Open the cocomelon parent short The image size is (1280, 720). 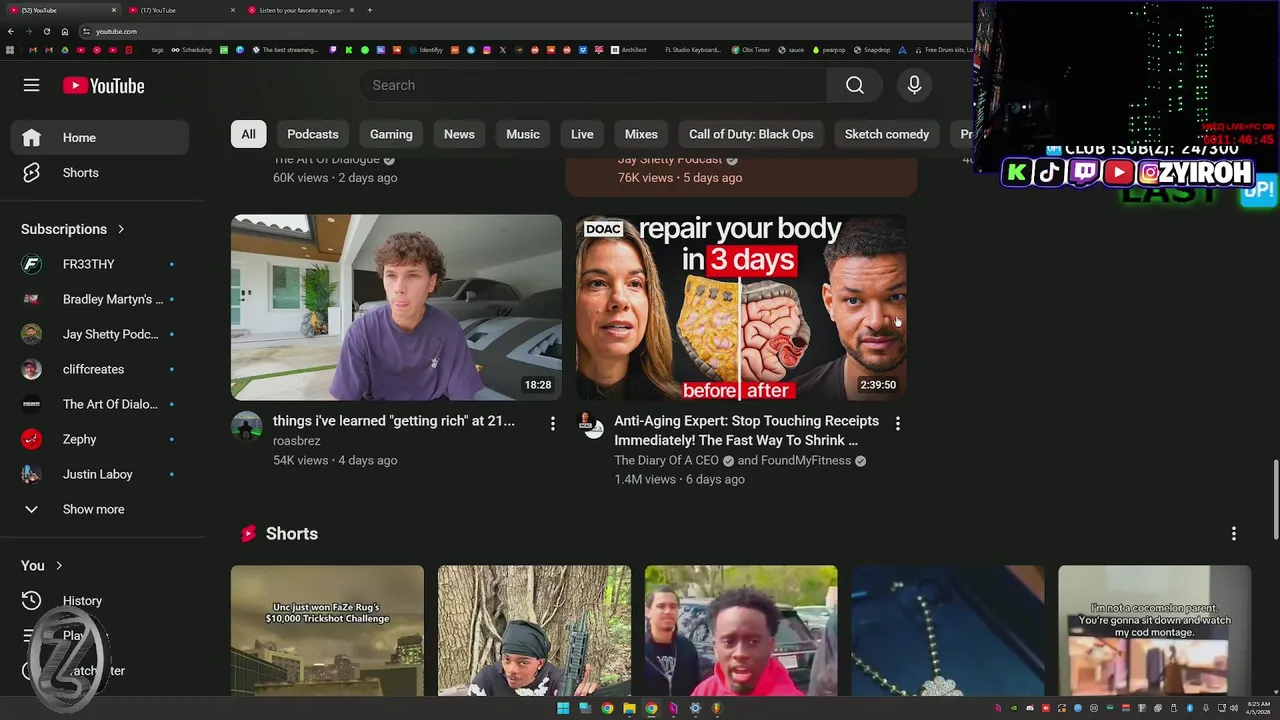(1155, 631)
